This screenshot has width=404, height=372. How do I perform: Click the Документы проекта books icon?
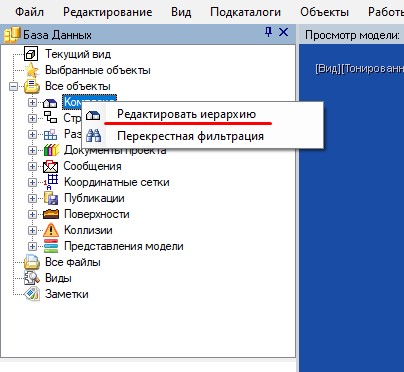point(51,150)
